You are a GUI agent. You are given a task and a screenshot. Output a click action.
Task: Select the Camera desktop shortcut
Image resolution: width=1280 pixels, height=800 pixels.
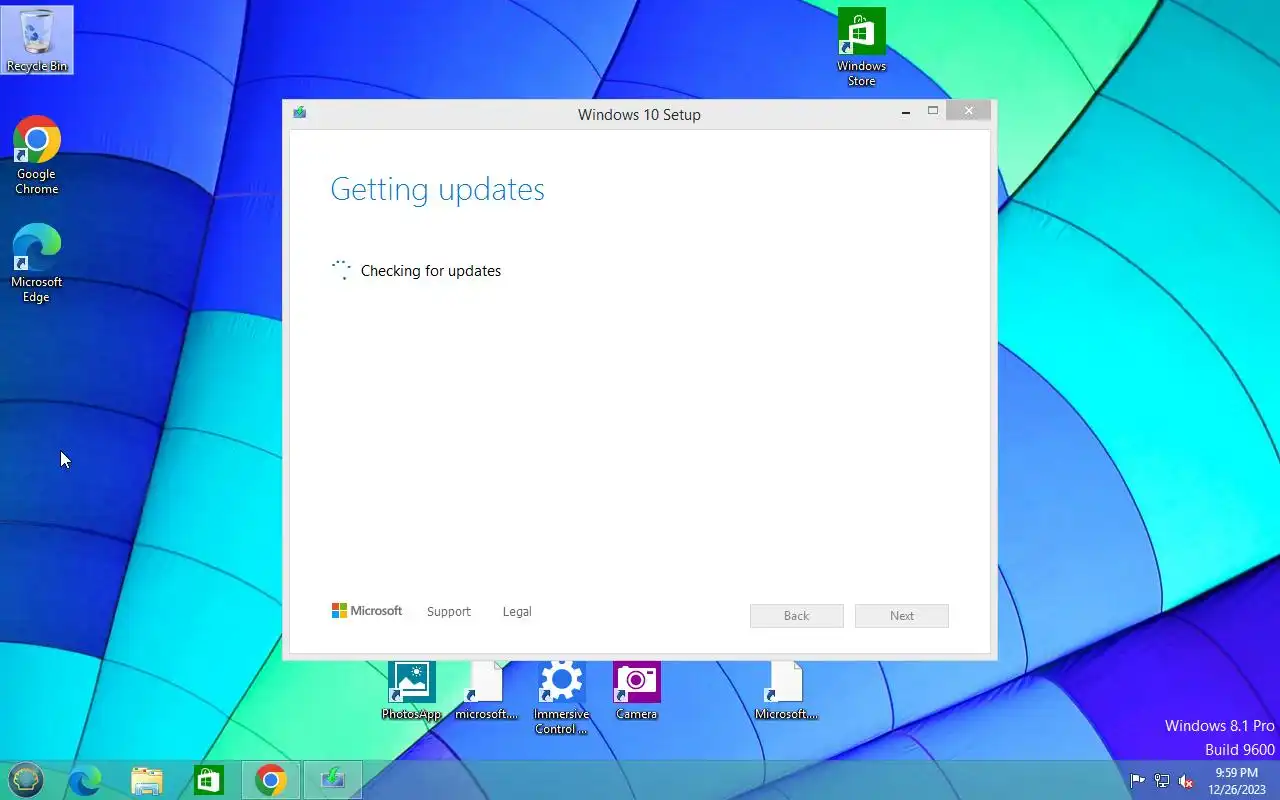pos(636,690)
